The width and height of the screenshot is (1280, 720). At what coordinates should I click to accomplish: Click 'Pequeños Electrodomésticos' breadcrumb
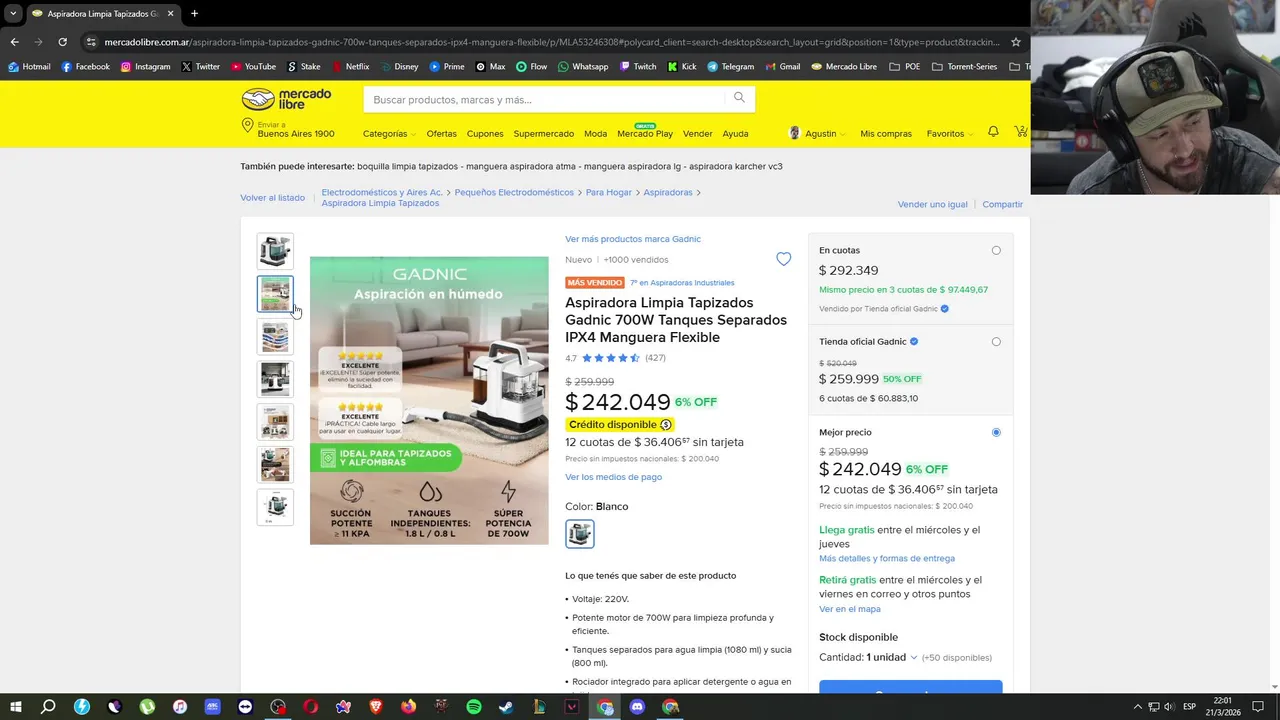coord(514,192)
